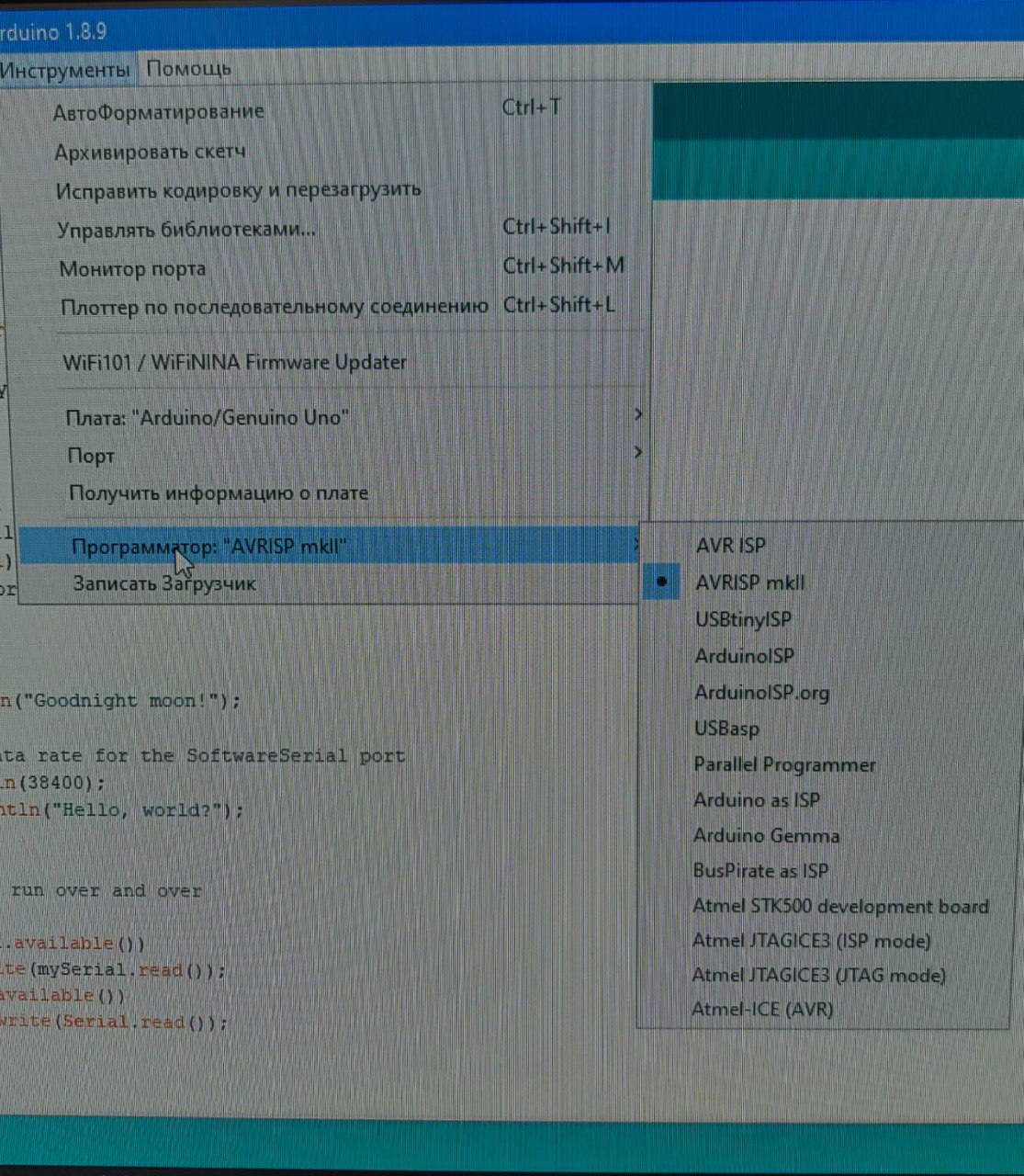Click the SoftwareSerial port comment line
This screenshot has width=1024, height=1176.
[x=202, y=756]
